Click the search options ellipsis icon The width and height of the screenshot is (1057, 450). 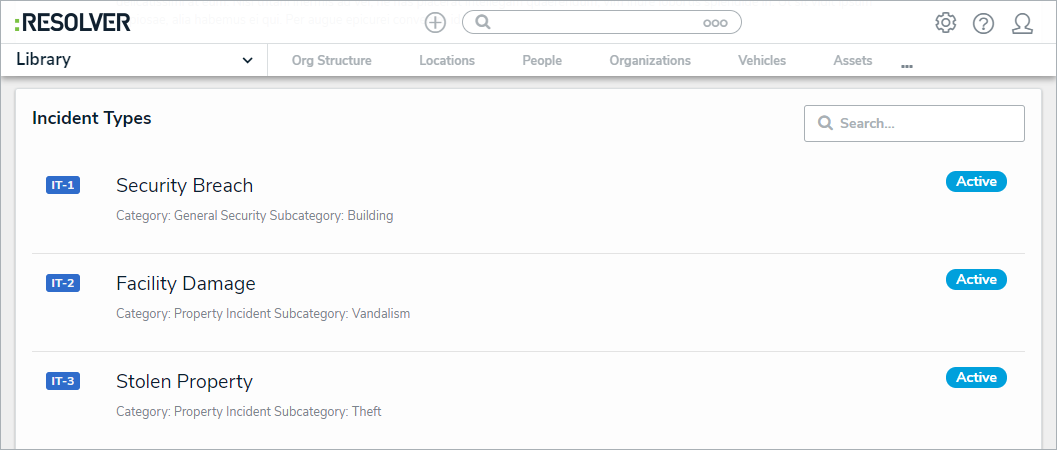coord(715,22)
